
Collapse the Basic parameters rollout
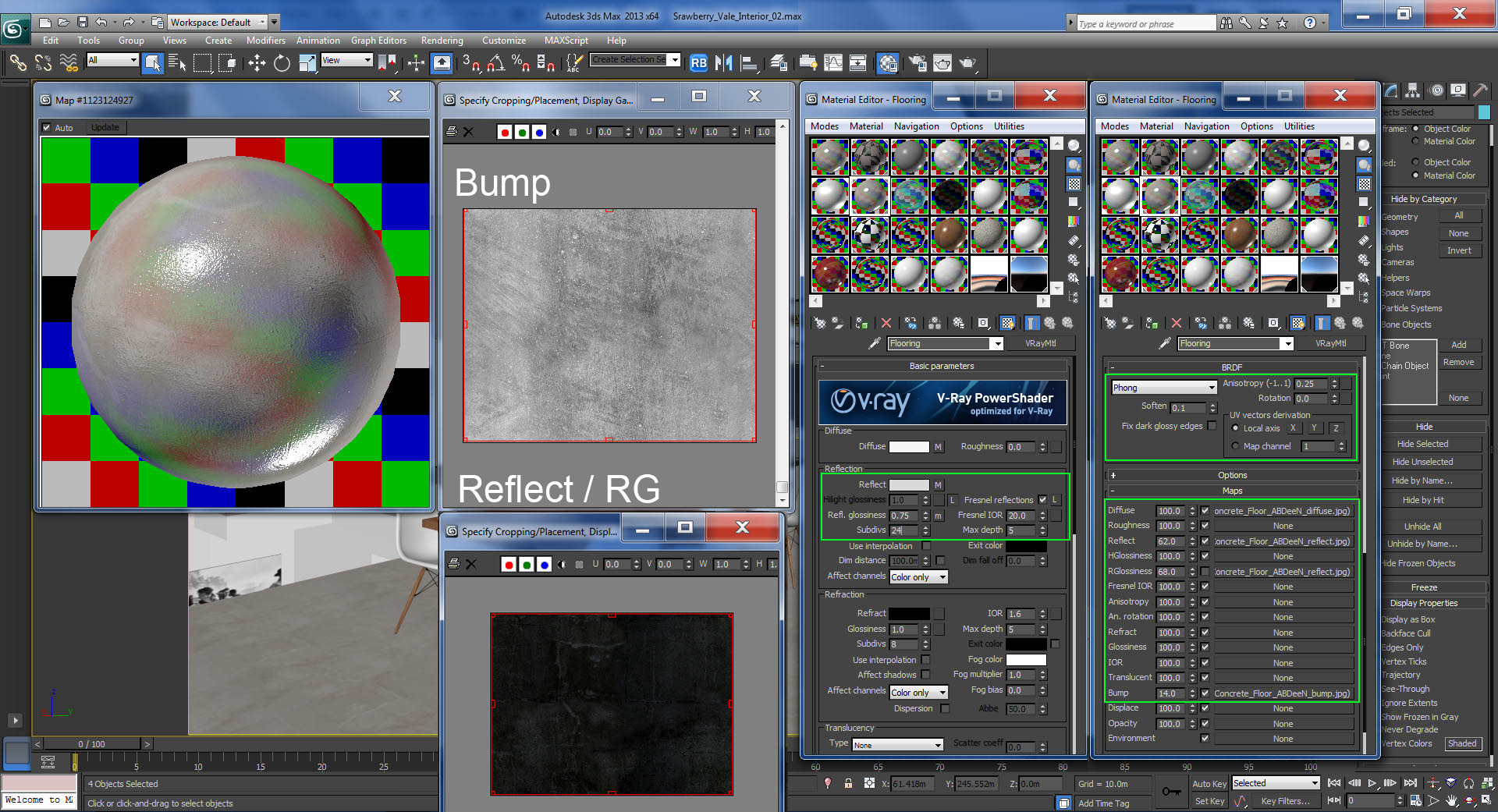(x=941, y=366)
